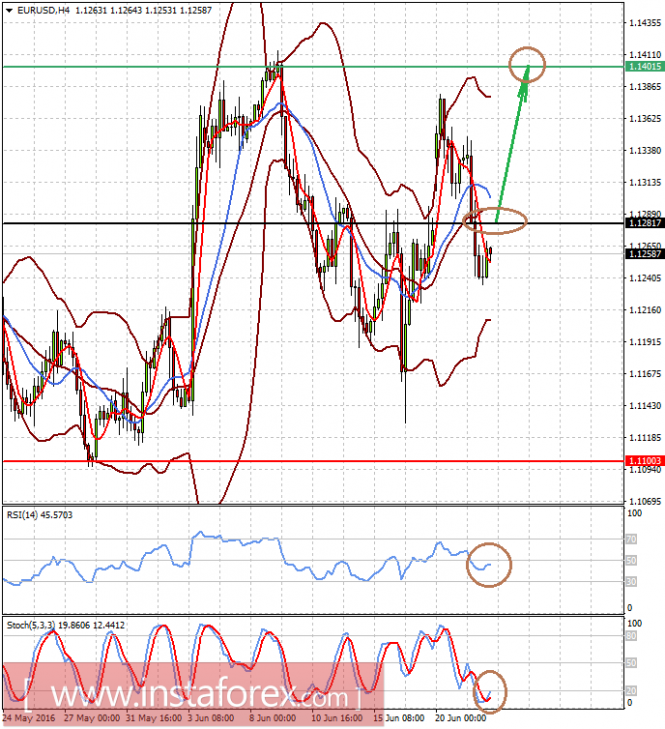Click the 27 May 00:00 time label
This screenshot has width=665, height=729.
(x=92, y=718)
